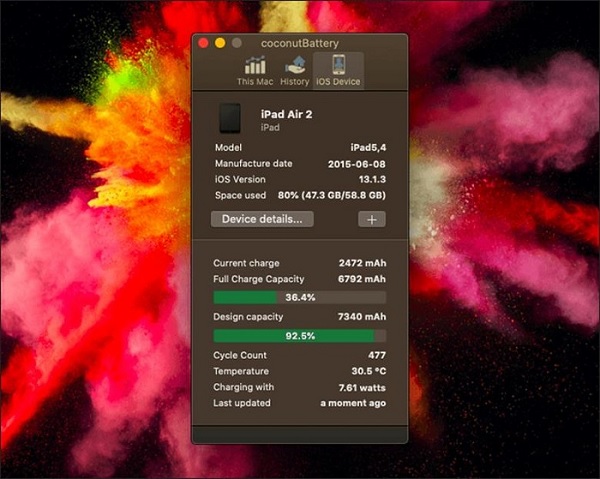Select the temperature reading 30.5 °C
The image size is (600, 479).
[x=367, y=371]
